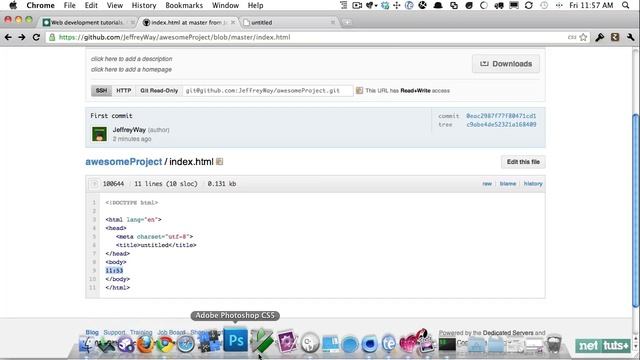The height and width of the screenshot is (360, 640).
Task: Open a new tab with plus button
Action: pos(347,22)
